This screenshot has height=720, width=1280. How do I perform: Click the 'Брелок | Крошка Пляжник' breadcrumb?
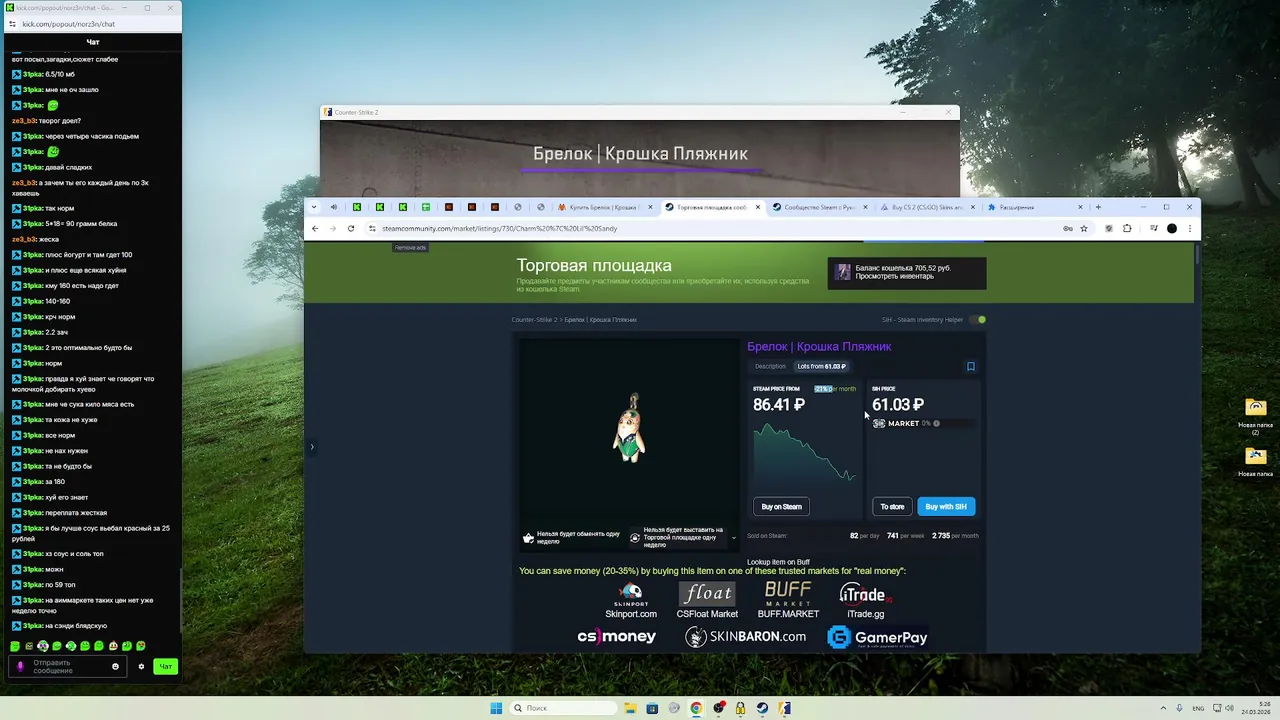(x=601, y=320)
